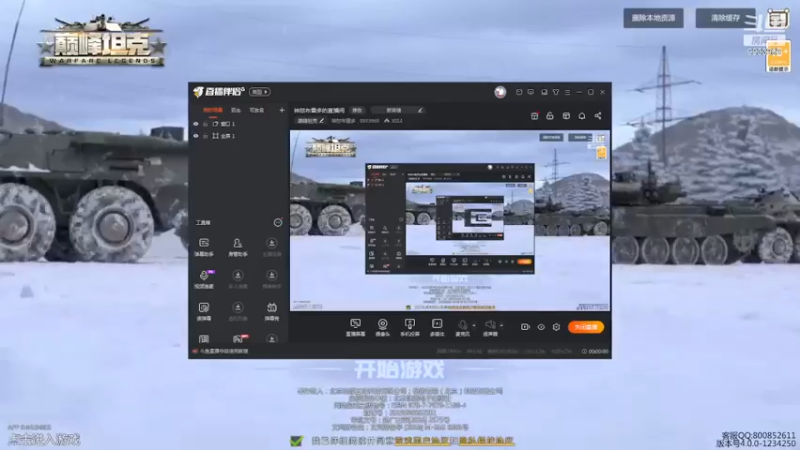
Task: Toggle visibility of 全屏 1 source
Action: [x=195, y=136]
